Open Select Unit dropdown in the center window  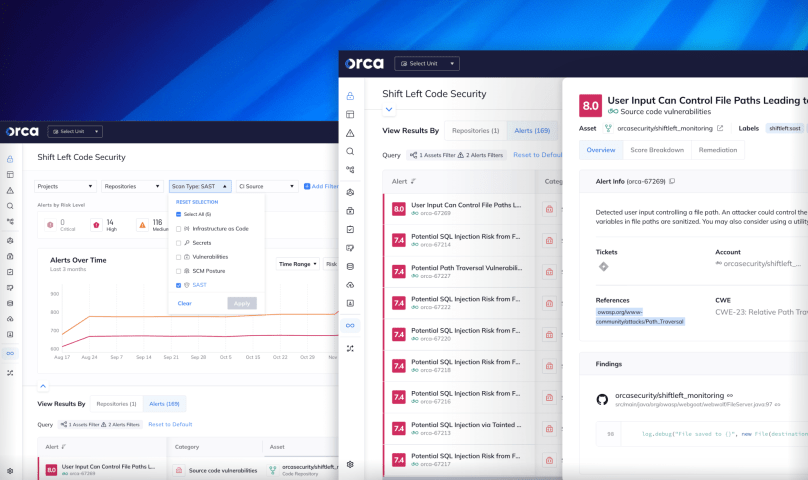point(427,63)
